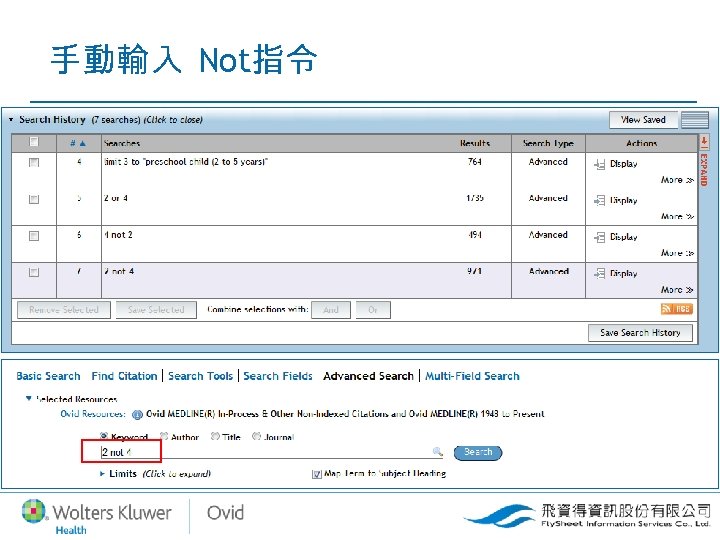The image size is (720, 540).
Task: Expand More options for '2 not 4'
Action: 677,290
